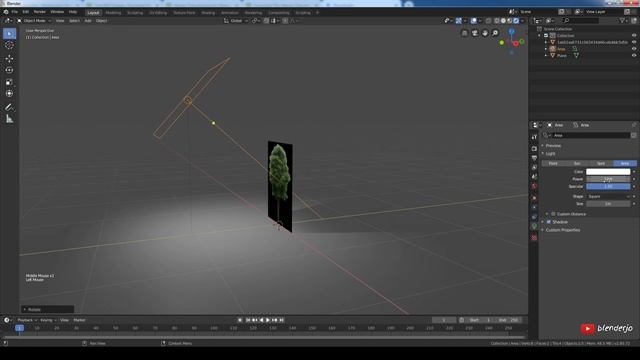Open the Active Tool properties tab
The image size is (640, 360).
pyautogui.click(x=534, y=137)
